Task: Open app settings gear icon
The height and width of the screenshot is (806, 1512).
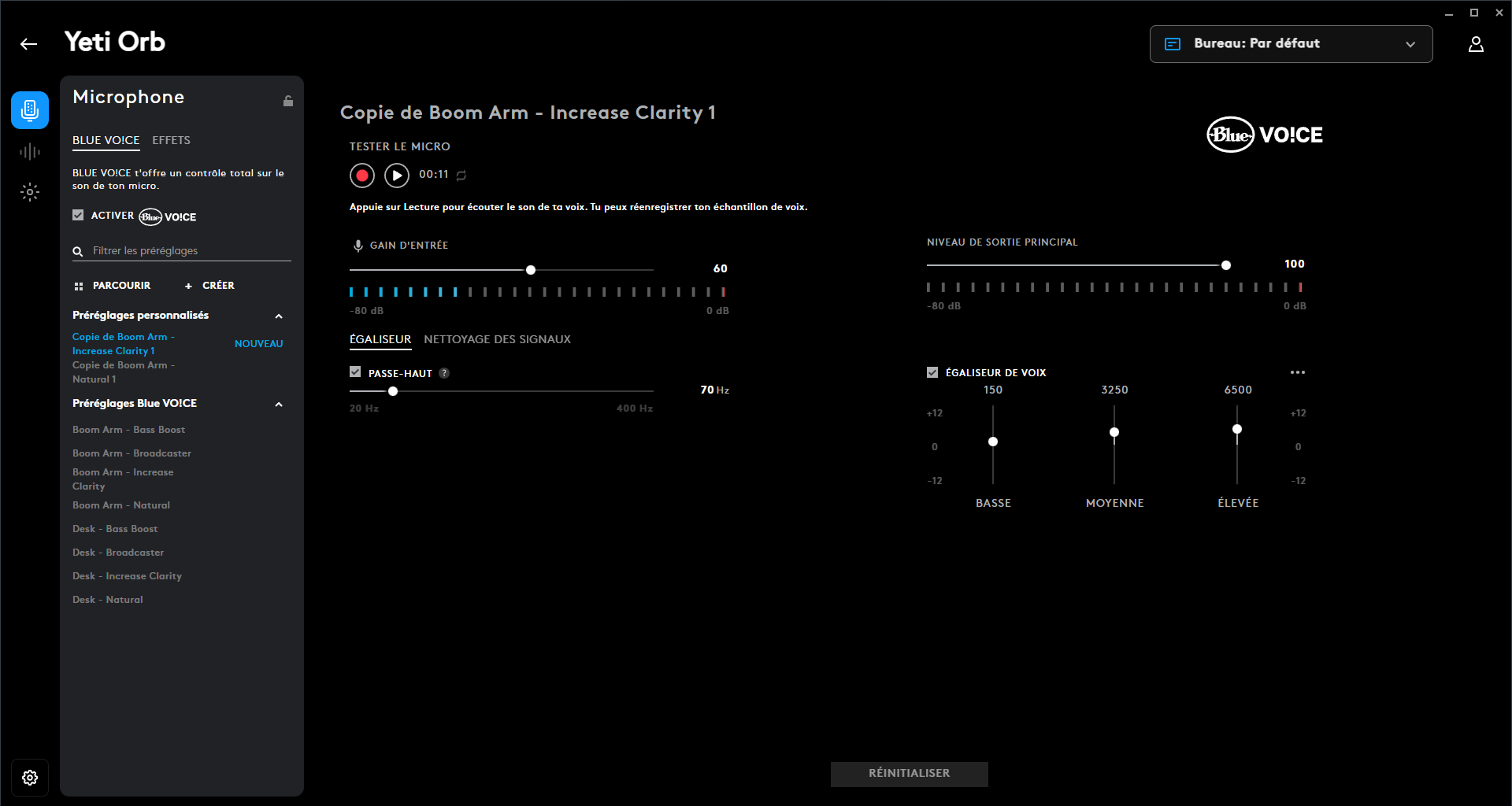Action: pos(30,778)
